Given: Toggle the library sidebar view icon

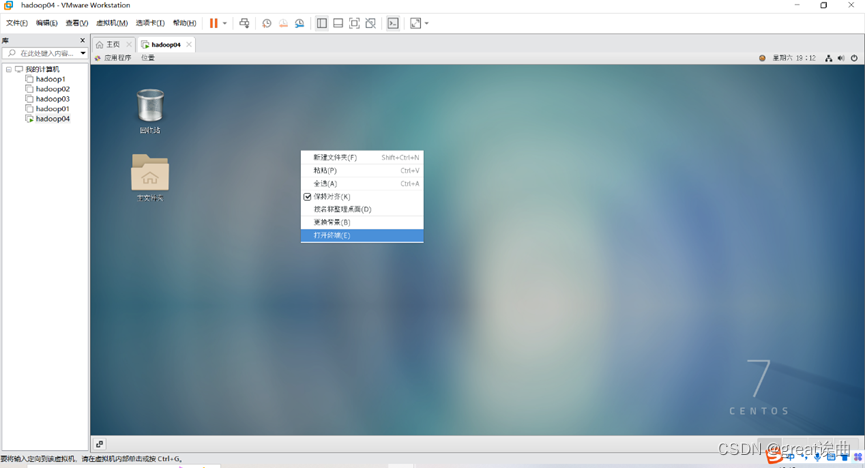Looking at the screenshot, I should point(322,23).
